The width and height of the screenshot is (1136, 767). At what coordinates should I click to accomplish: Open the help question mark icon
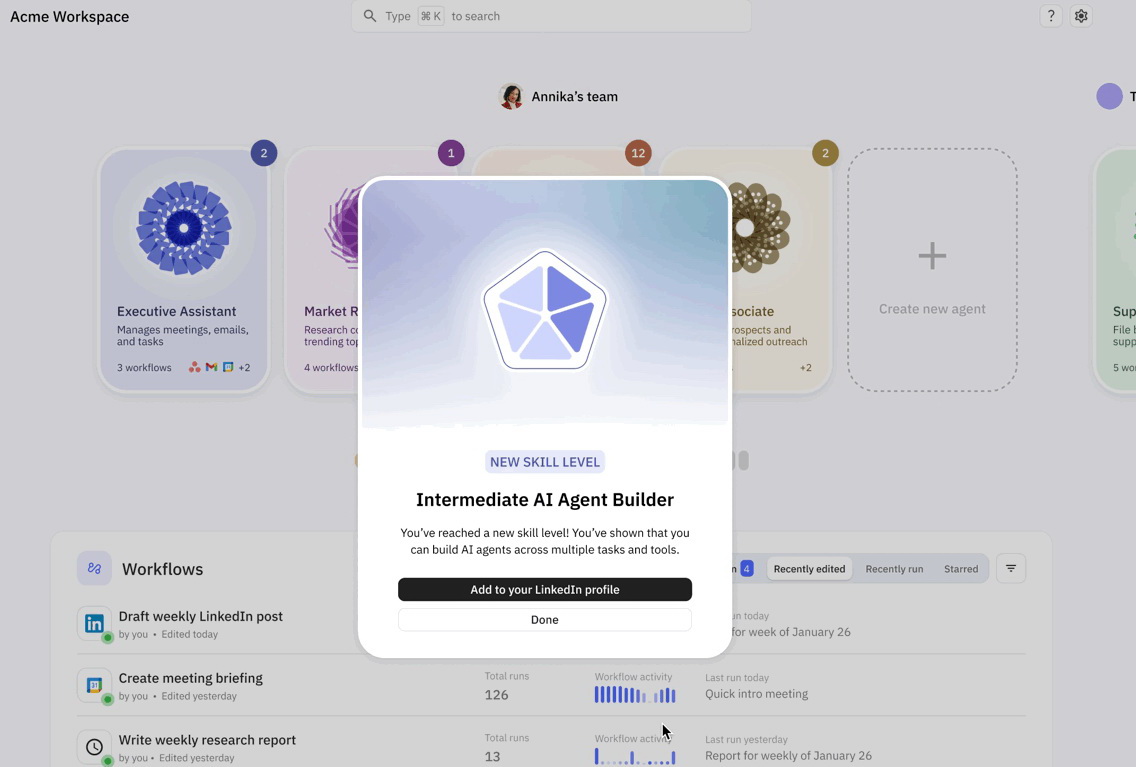pos(1050,16)
